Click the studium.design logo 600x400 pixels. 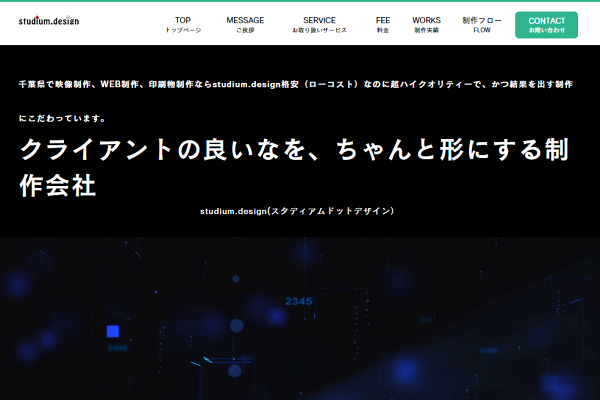(49, 20)
